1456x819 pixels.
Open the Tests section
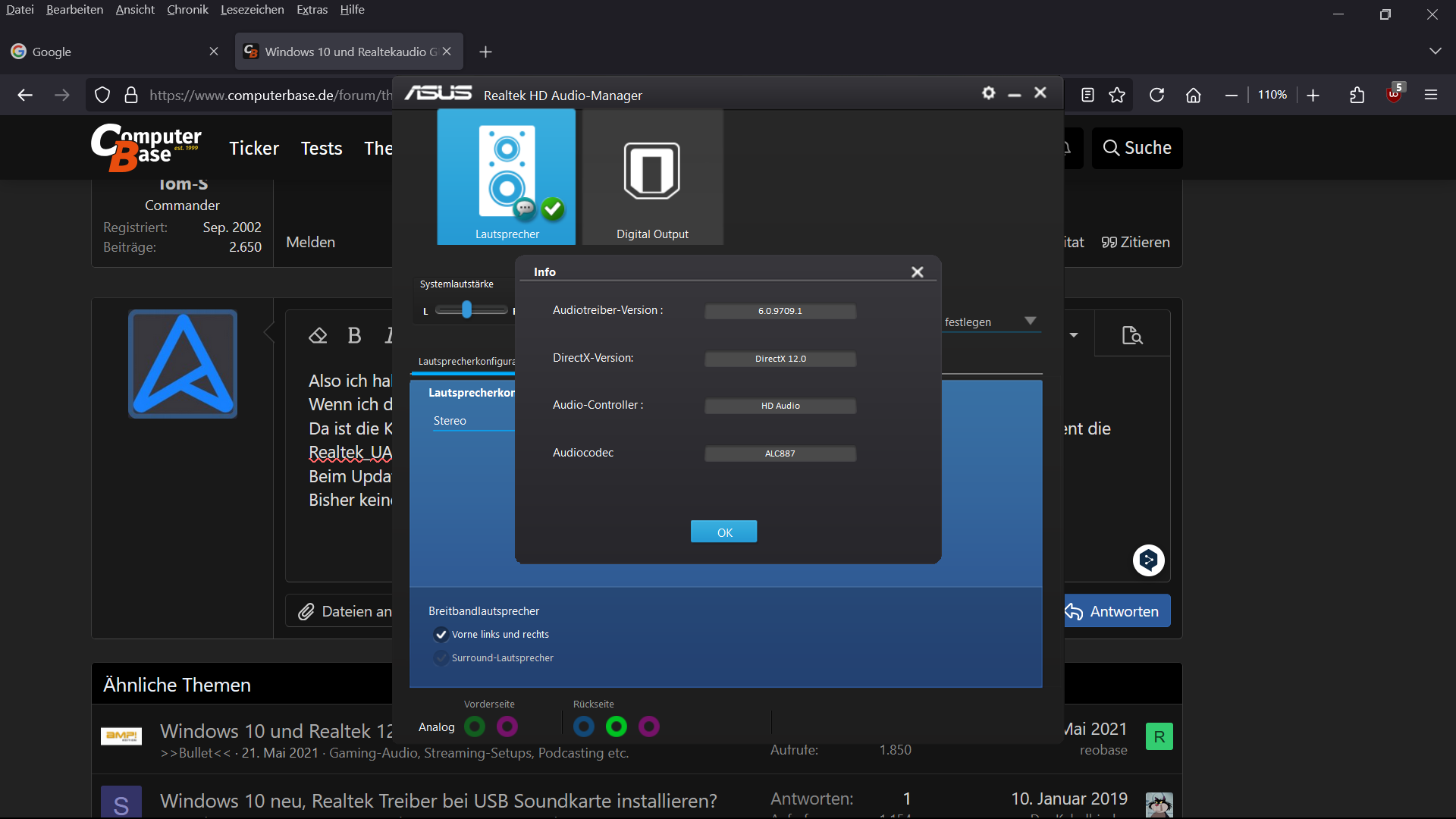[322, 148]
